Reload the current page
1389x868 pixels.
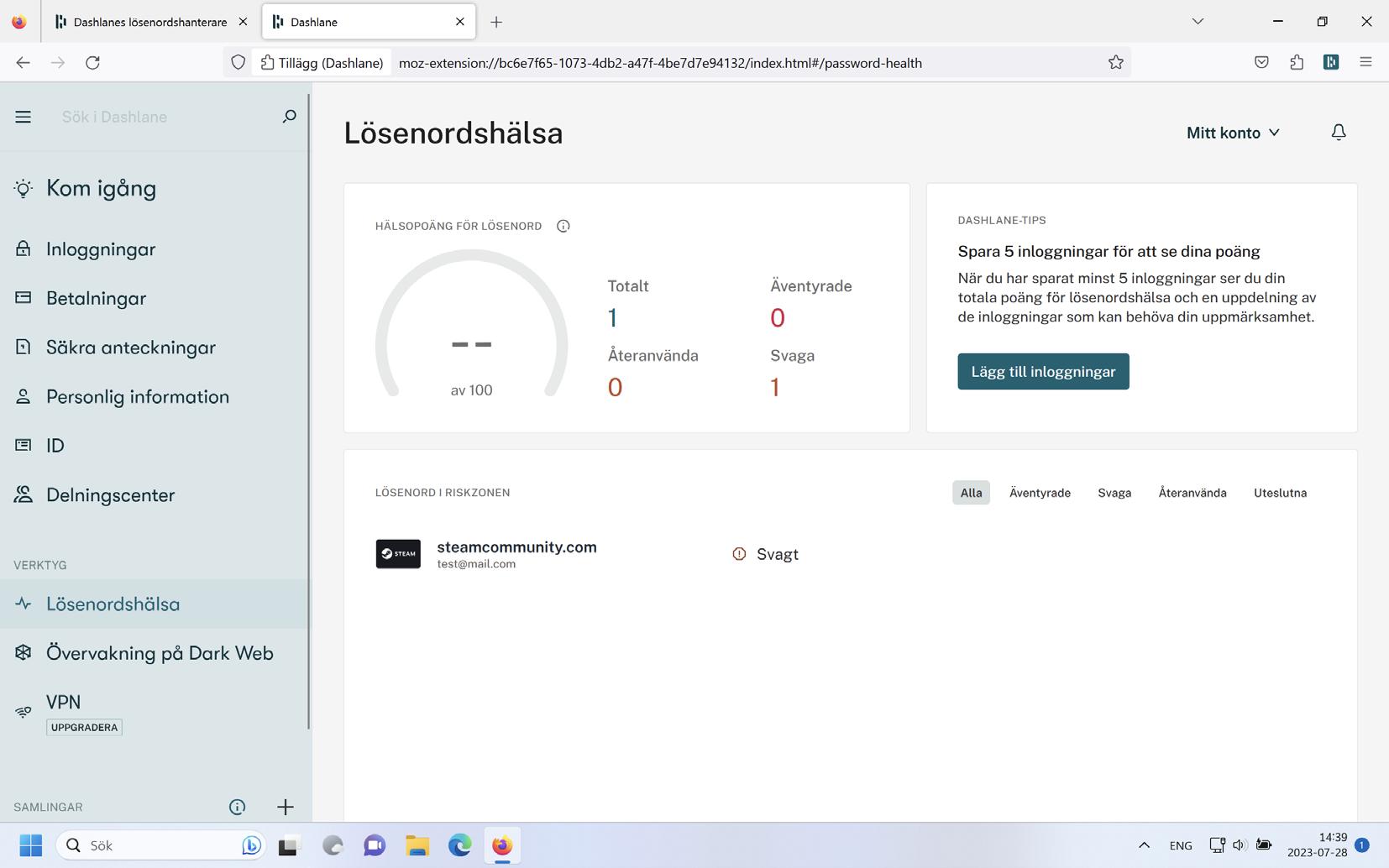[93, 62]
